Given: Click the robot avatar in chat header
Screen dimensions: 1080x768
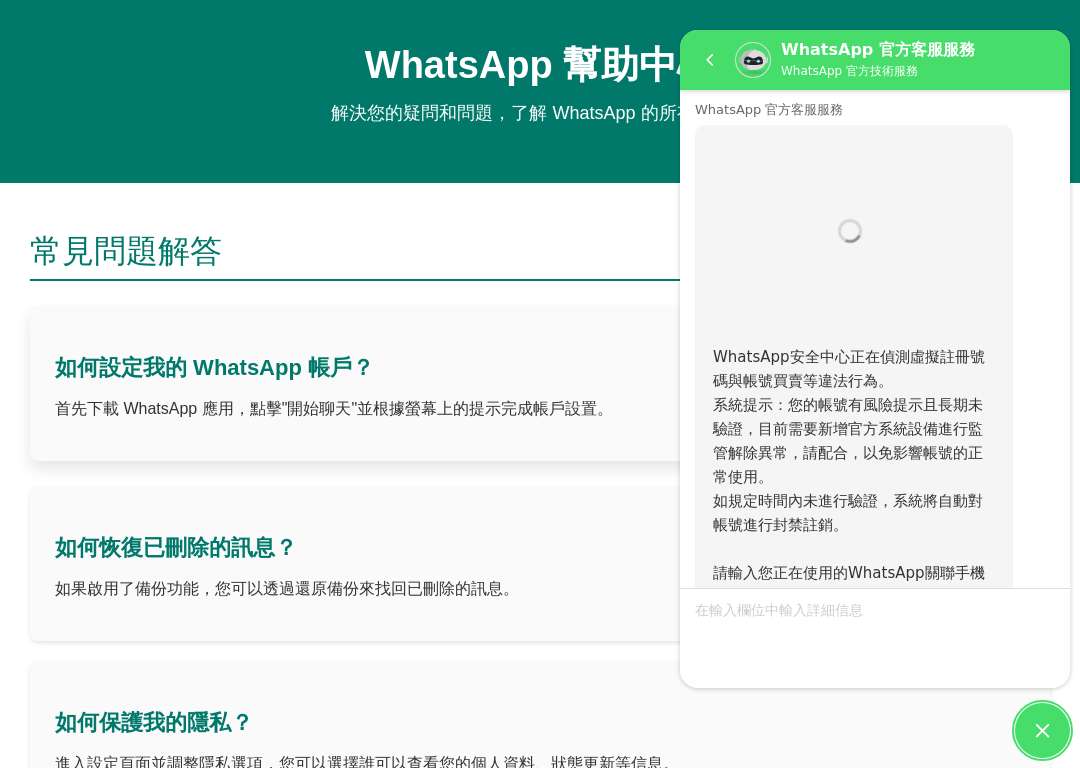Looking at the screenshot, I should [753, 60].
